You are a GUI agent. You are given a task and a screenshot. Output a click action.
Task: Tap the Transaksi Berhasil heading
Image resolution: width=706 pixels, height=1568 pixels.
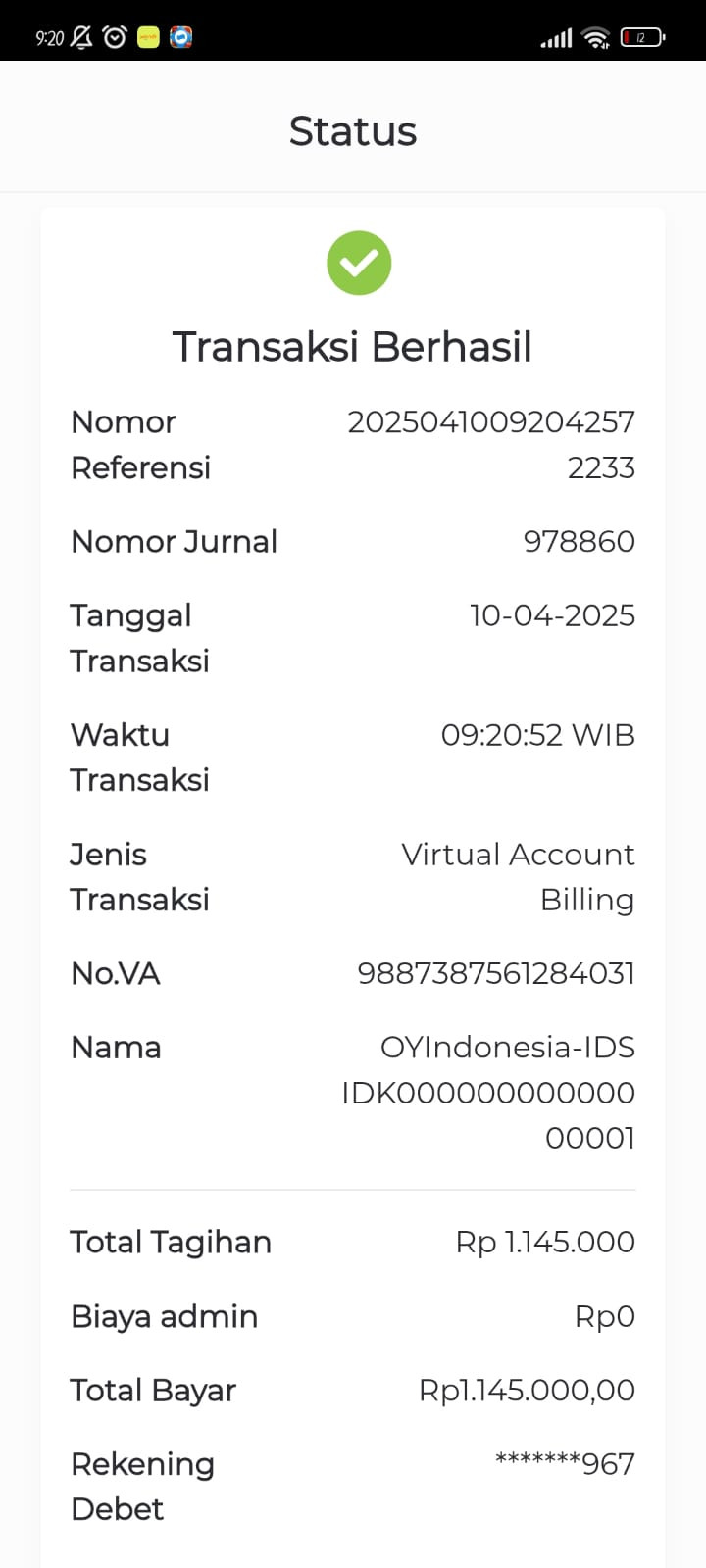[x=353, y=347]
